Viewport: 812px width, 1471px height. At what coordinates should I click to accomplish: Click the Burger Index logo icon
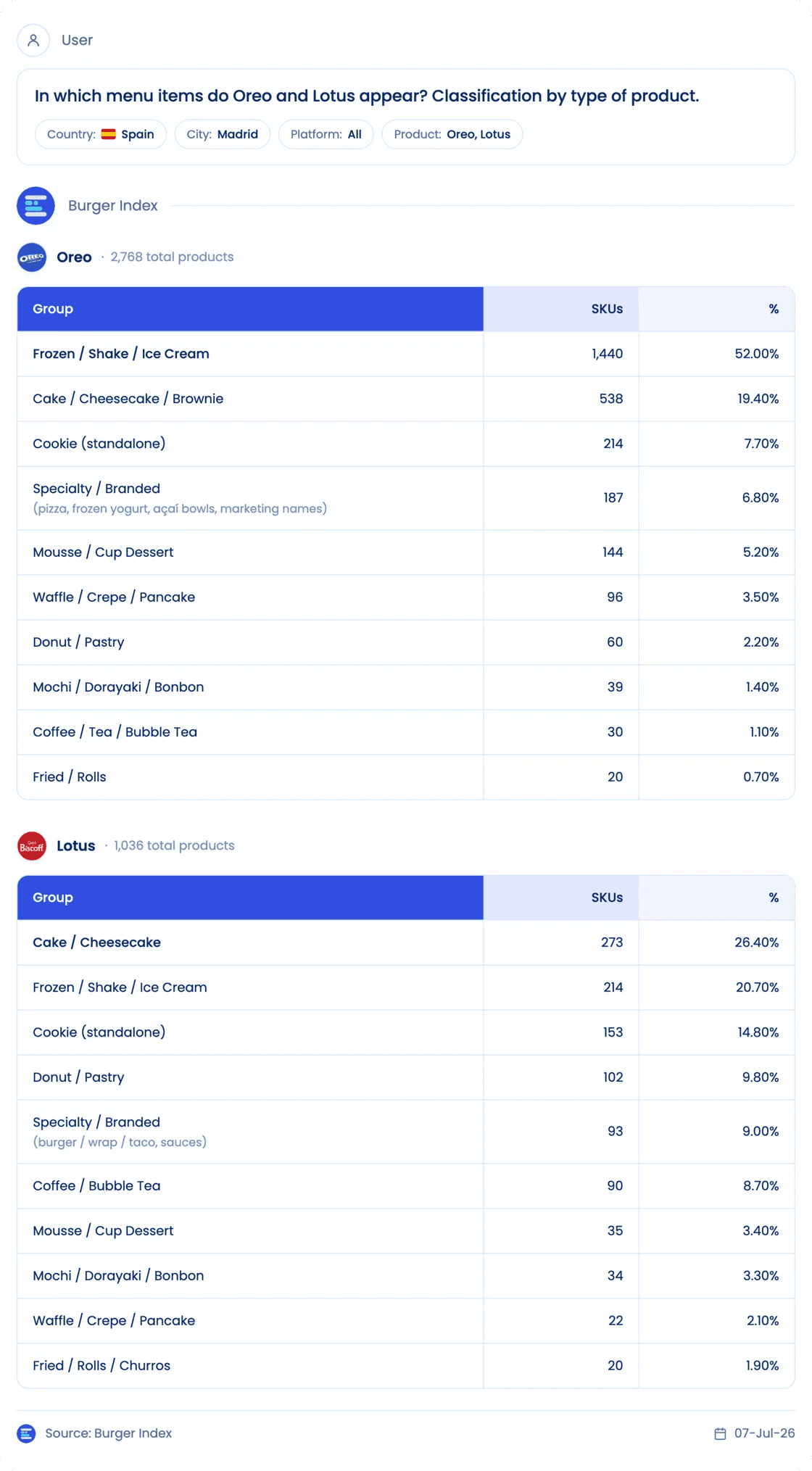36,206
